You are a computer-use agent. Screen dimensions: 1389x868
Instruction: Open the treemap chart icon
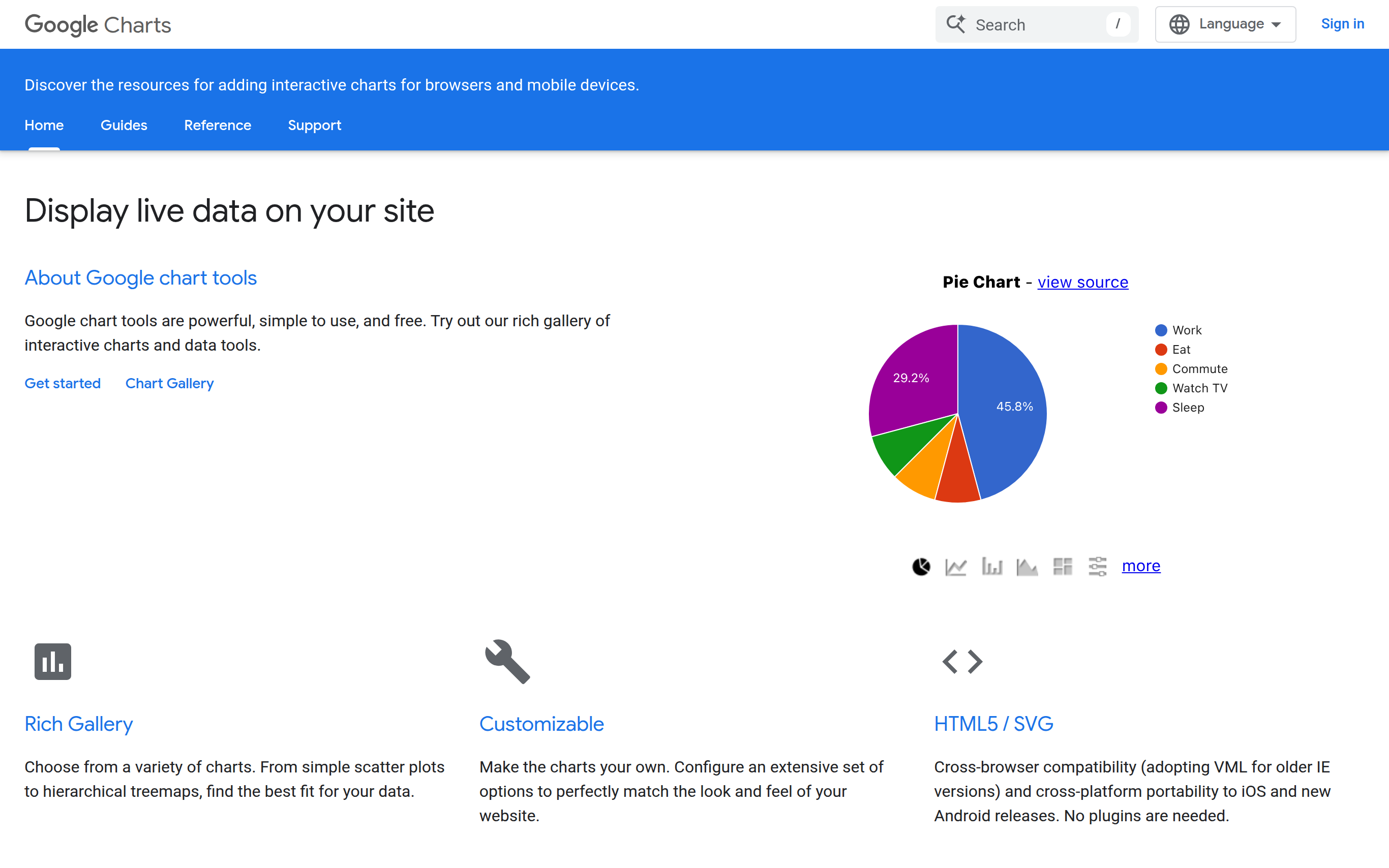(1062, 567)
